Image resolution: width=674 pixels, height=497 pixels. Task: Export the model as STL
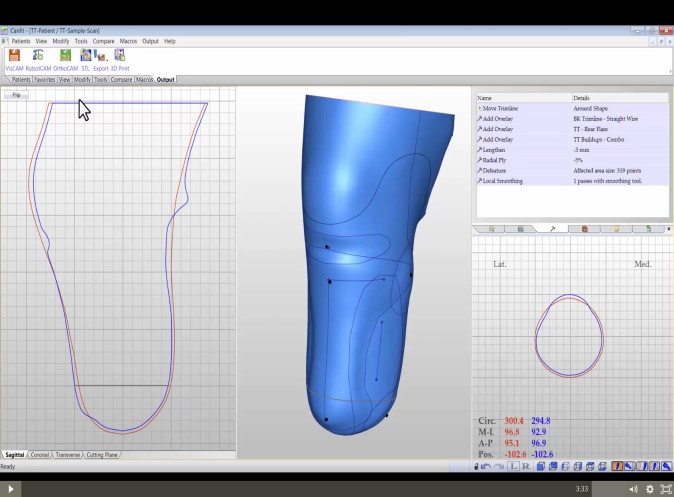pos(85,57)
